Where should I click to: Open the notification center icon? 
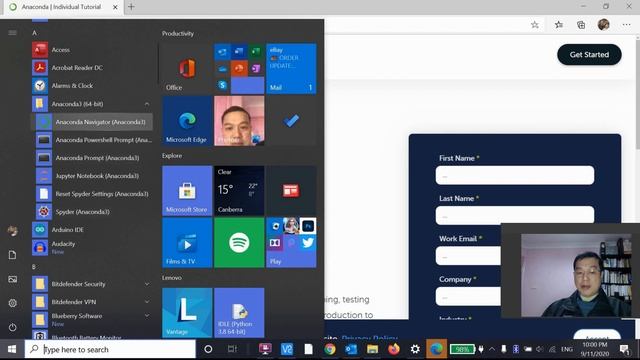pos(624,349)
